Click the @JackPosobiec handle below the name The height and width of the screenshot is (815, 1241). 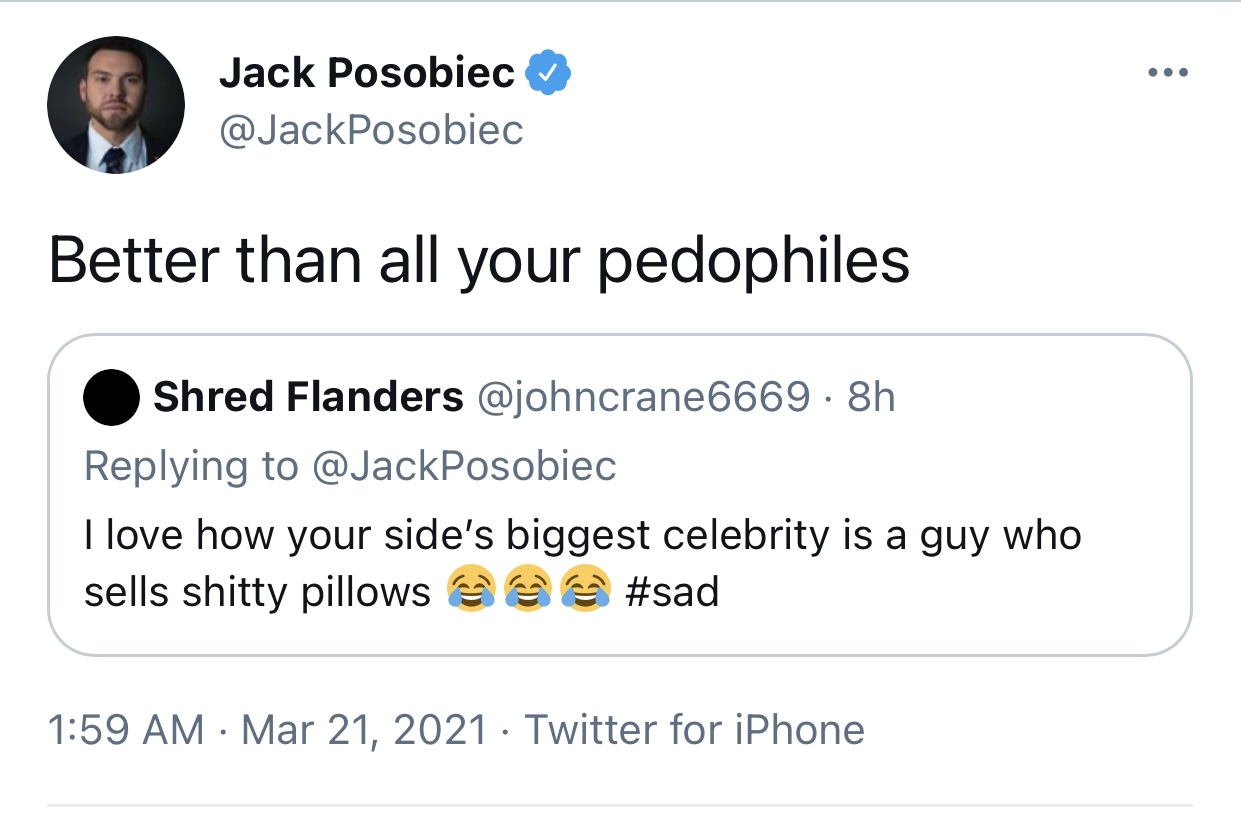pos(371,130)
